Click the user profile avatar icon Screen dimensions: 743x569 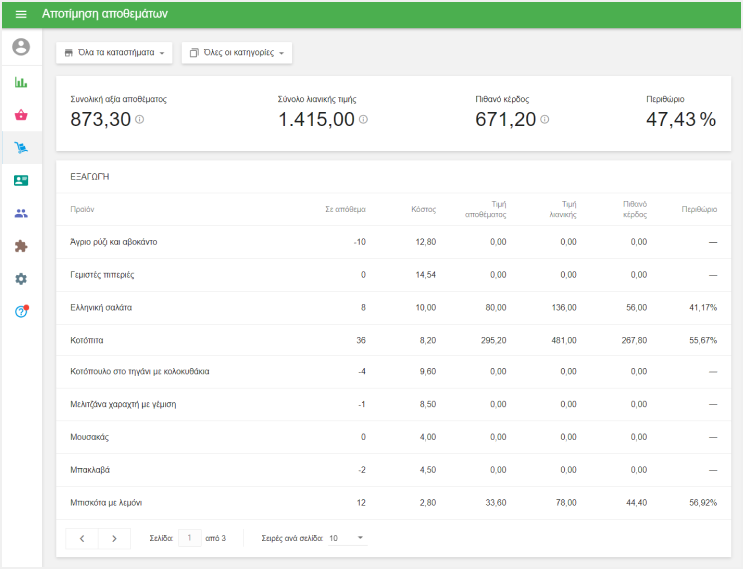coord(21,47)
